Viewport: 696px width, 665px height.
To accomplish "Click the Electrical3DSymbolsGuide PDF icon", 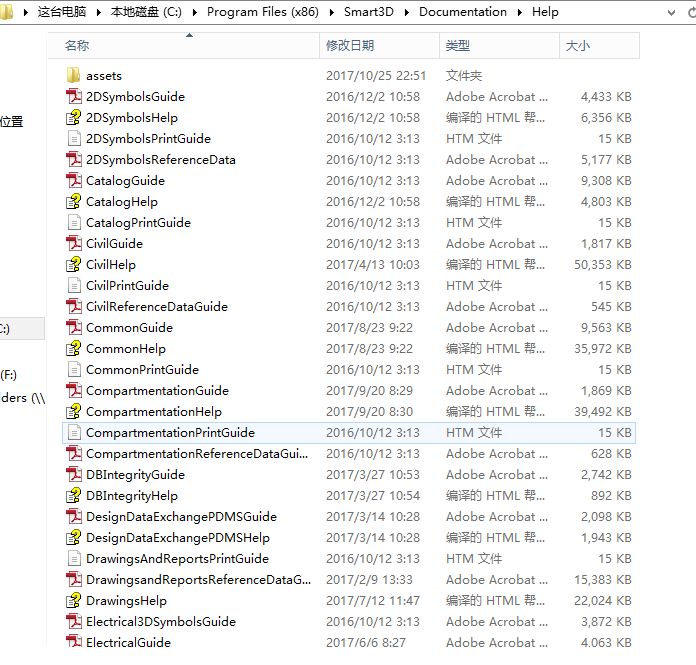I will coord(74,621).
